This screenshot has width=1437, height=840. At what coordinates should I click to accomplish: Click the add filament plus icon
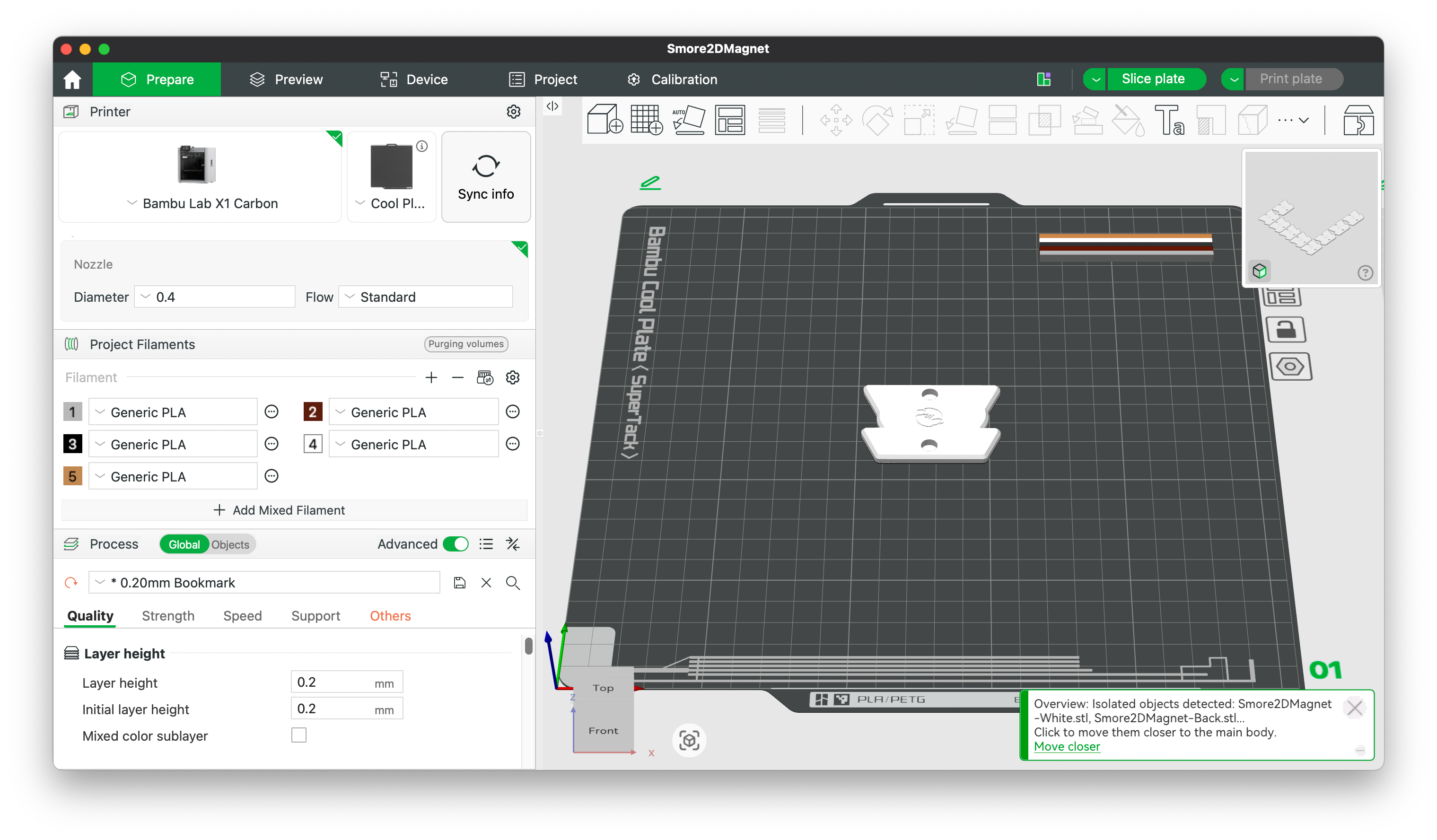[431, 377]
